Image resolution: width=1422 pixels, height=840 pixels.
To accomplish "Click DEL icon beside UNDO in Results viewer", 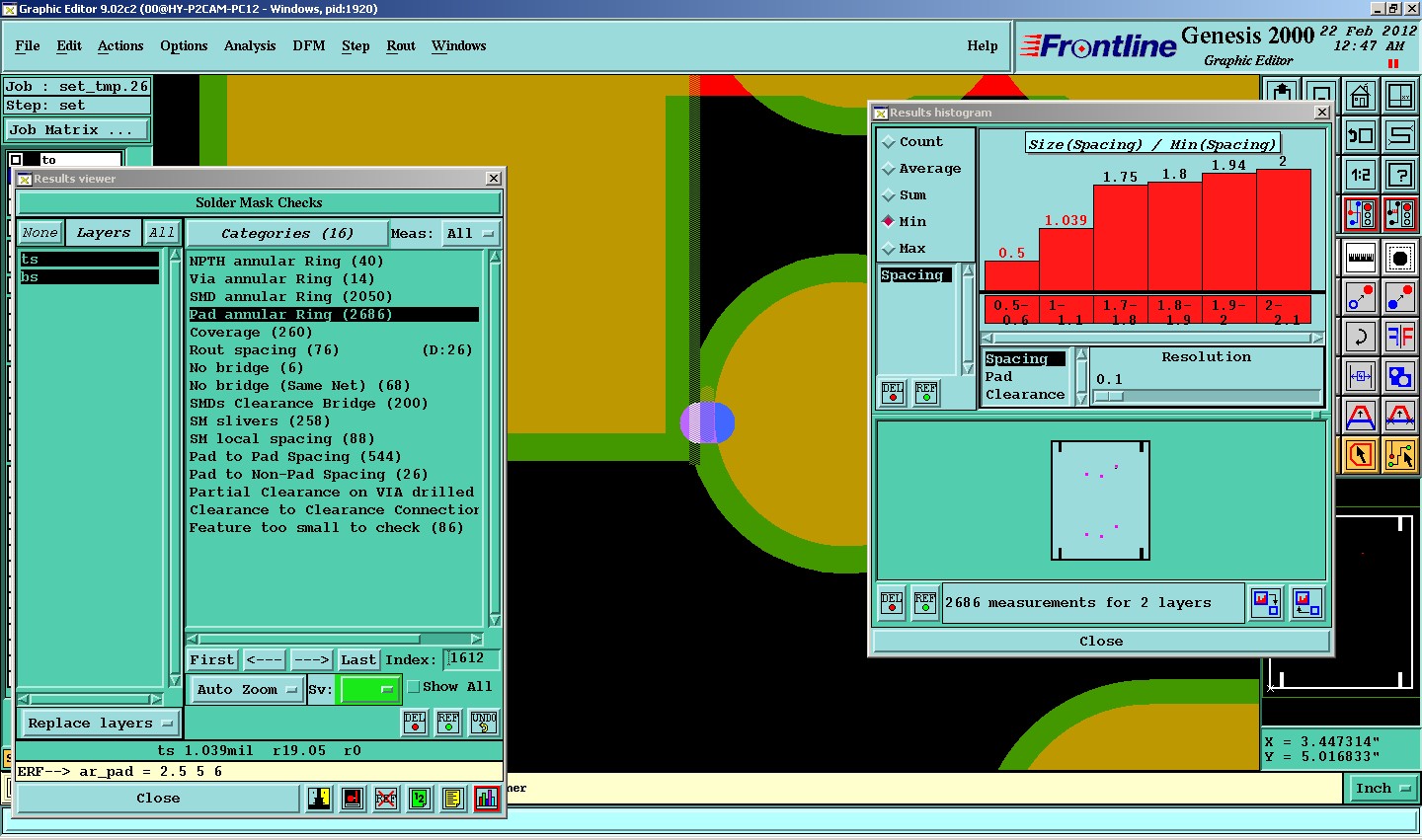I will (x=415, y=723).
